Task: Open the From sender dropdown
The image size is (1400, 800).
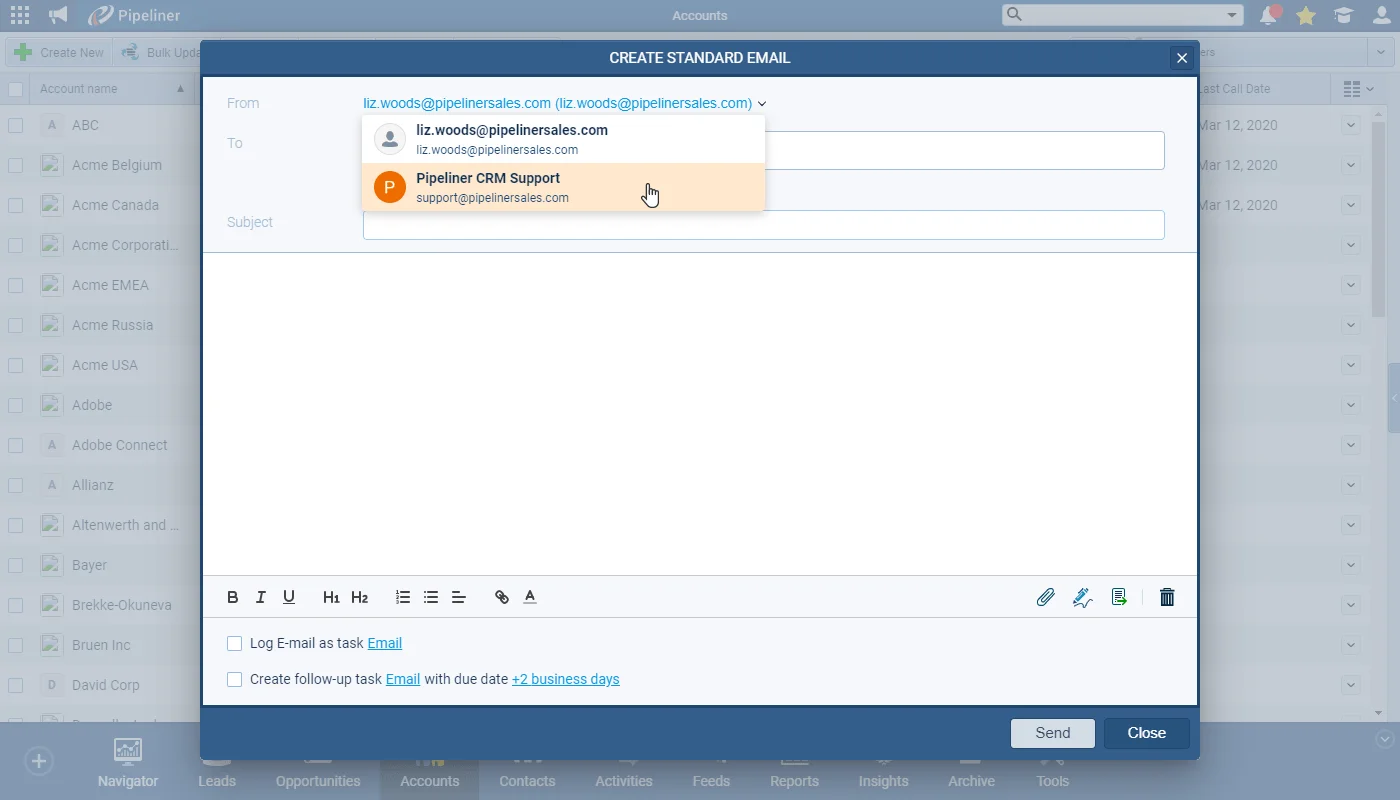Action: pyautogui.click(x=565, y=103)
